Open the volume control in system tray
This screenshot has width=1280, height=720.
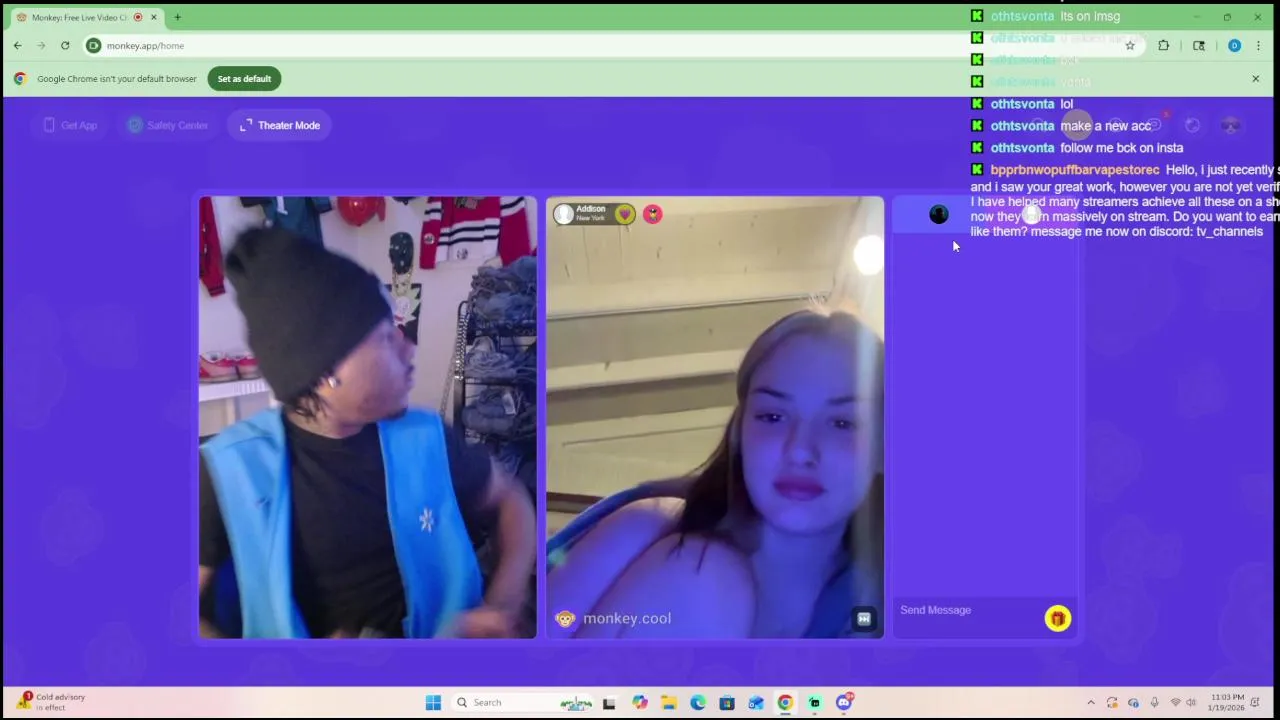click(x=1191, y=703)
